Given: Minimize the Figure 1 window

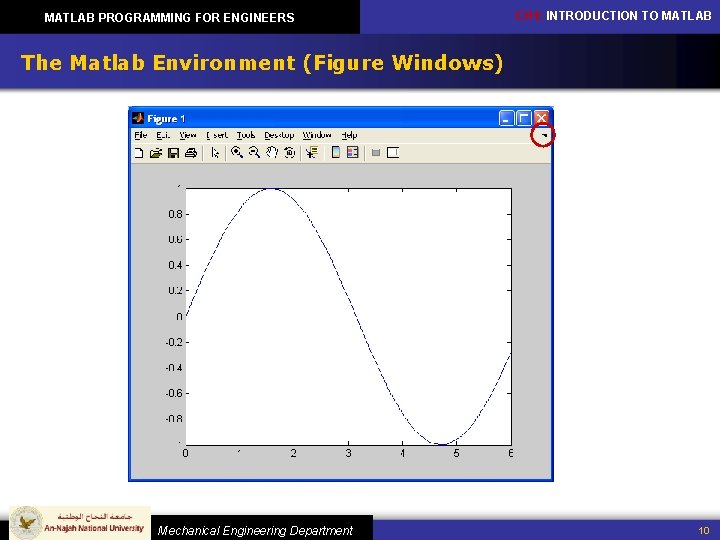Looking at the screenshot, I should pyautogui.click(x=506, y=118).
